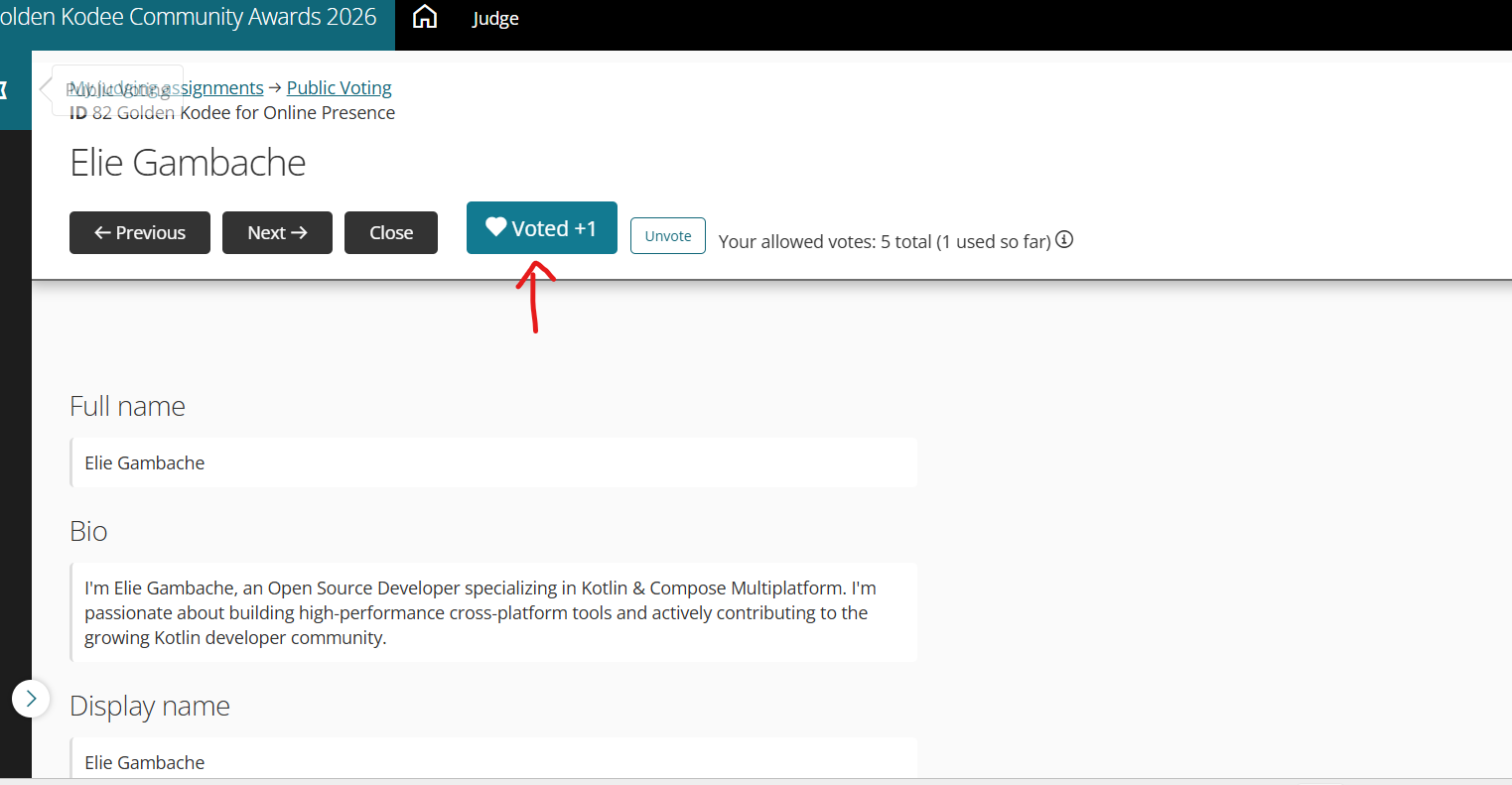Click the Home icon in top bar
This screenshot has width=1512, height=785.
pyautogui.click(x=425, y=18)
